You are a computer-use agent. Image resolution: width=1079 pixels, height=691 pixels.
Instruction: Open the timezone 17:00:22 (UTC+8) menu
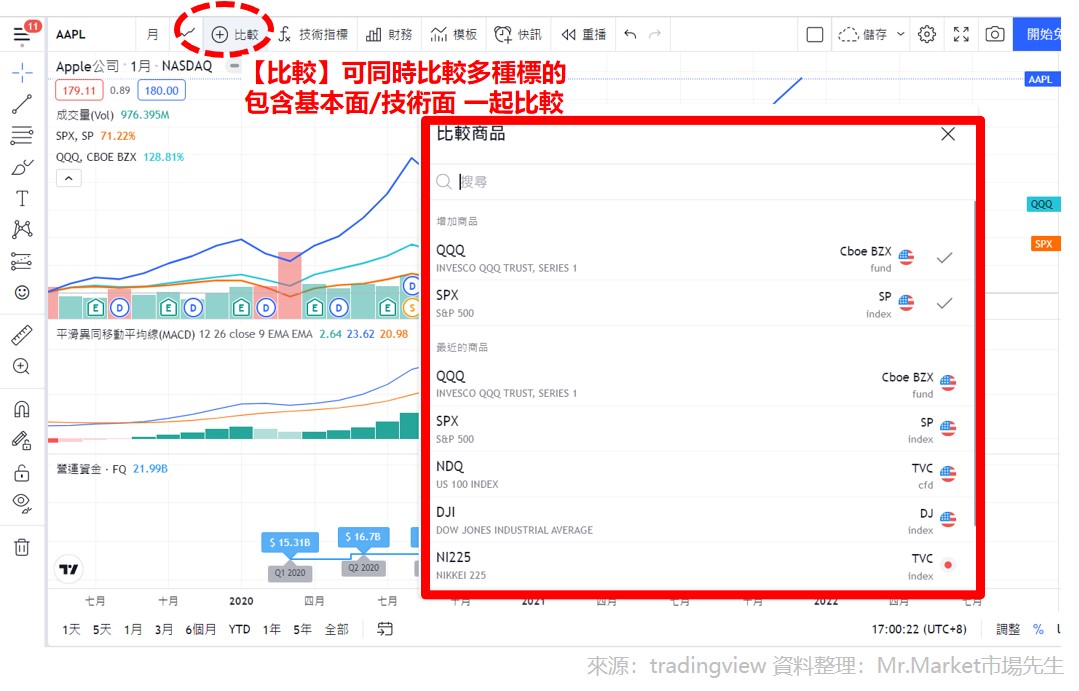pyautogui.click(x=919, y=629)
